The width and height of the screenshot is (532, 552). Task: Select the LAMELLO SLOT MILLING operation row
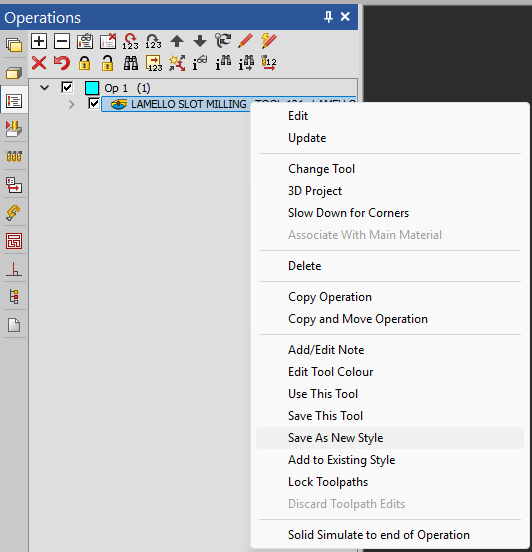coord(229,104)
